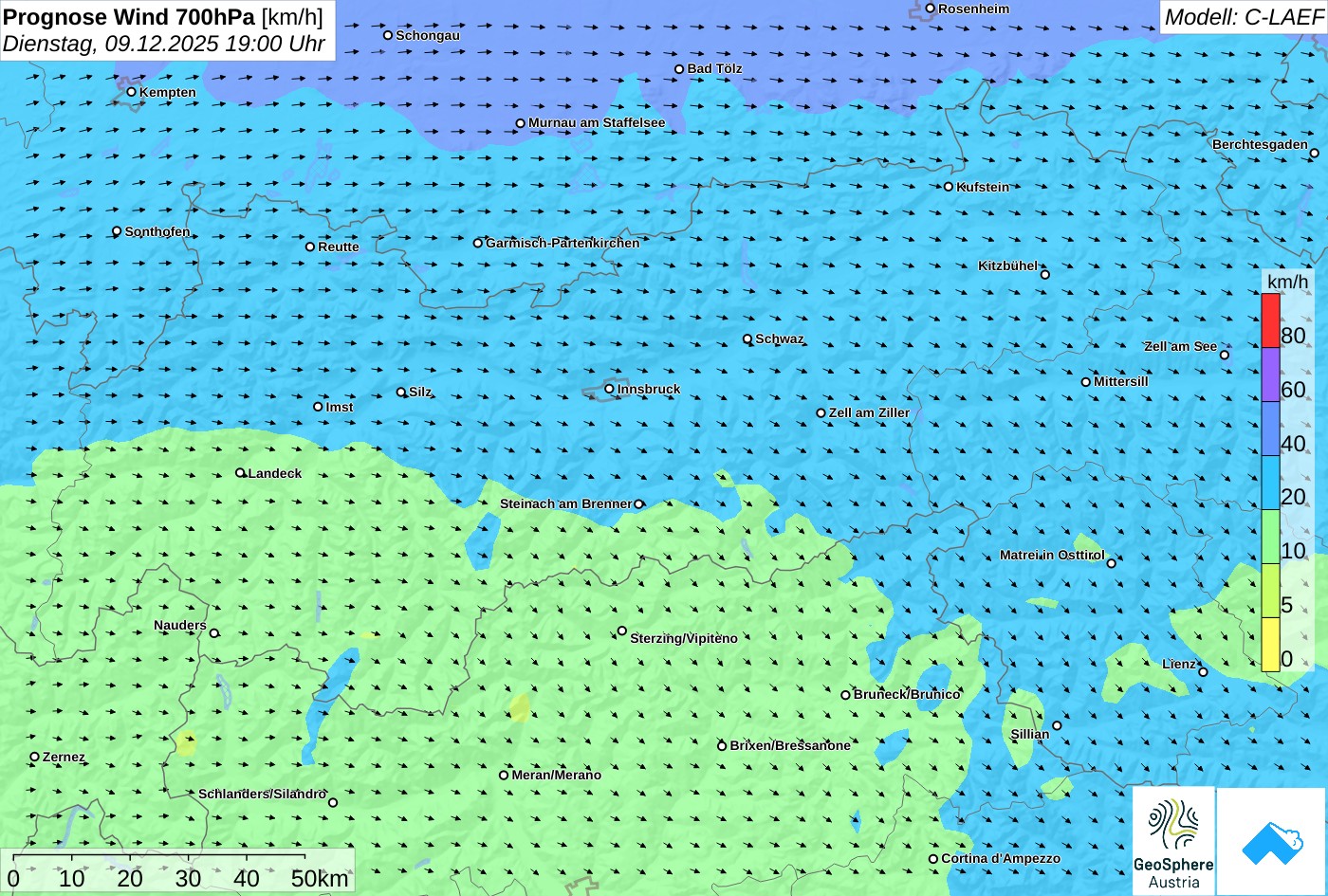The height and width of the screenshot is (896, 1328).
Task: Click the 'Nauders' town label
Action: tap(180, 626)
